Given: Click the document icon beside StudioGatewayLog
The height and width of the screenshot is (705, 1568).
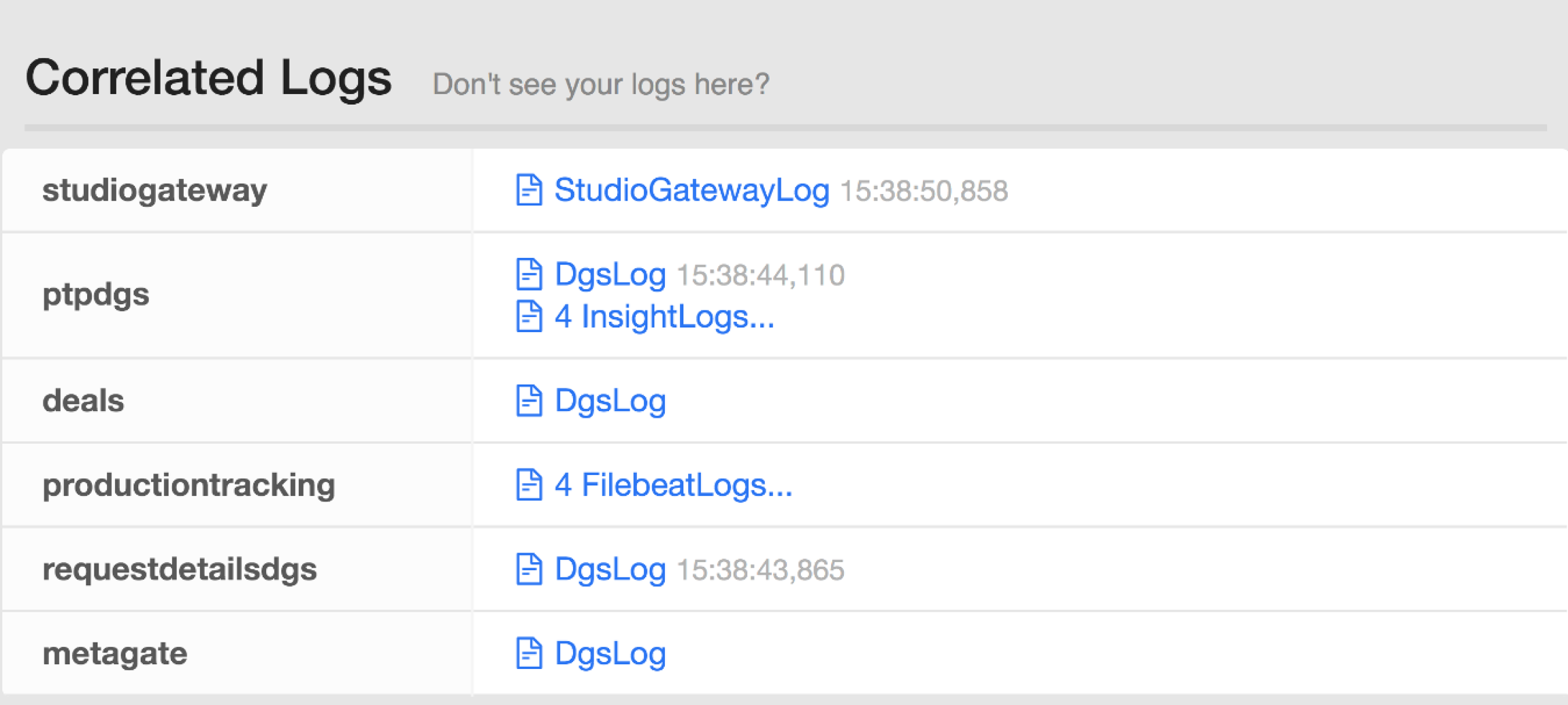Looking at the screenshot, I should [529, 190].
